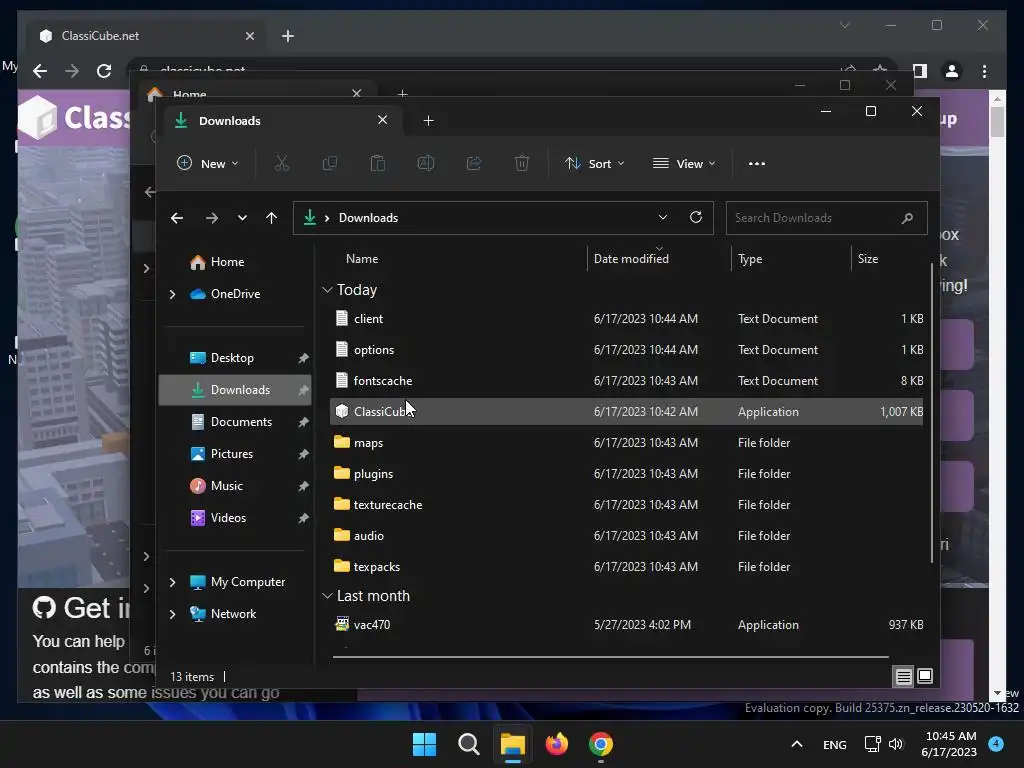Select the fontscache text document

[627, 381]
